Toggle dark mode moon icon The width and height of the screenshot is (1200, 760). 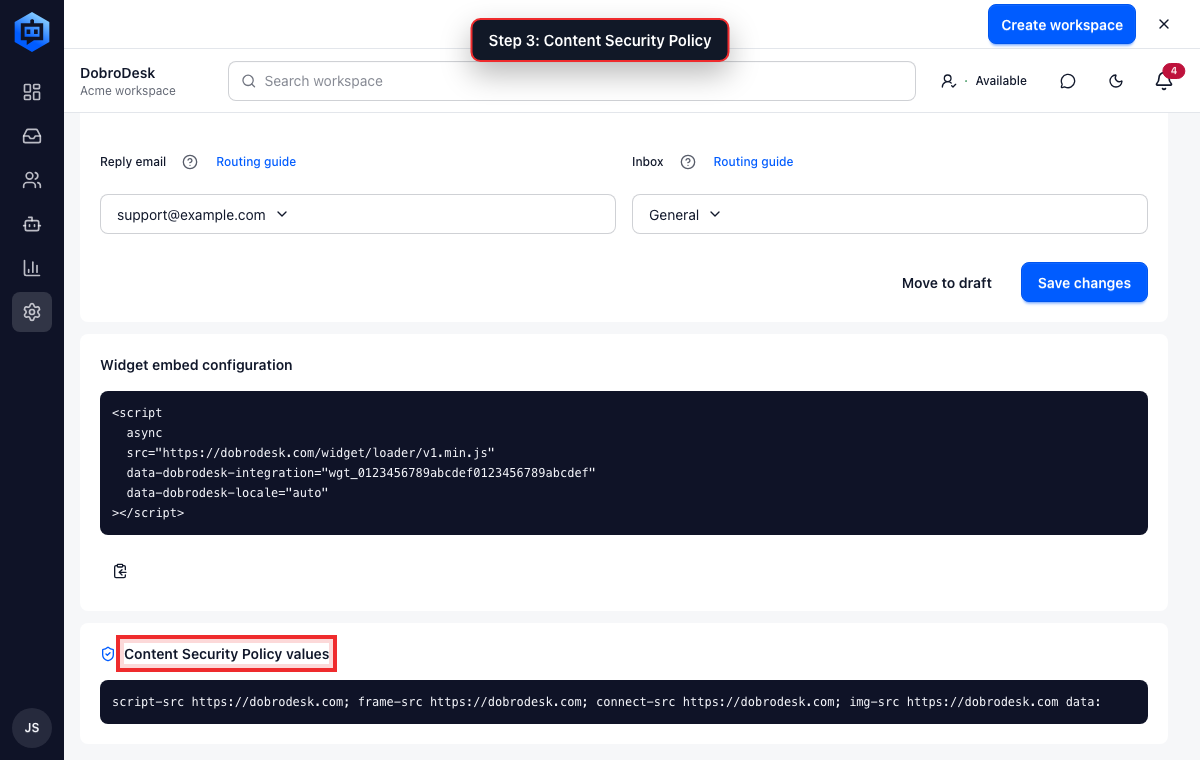point(1116,81)
